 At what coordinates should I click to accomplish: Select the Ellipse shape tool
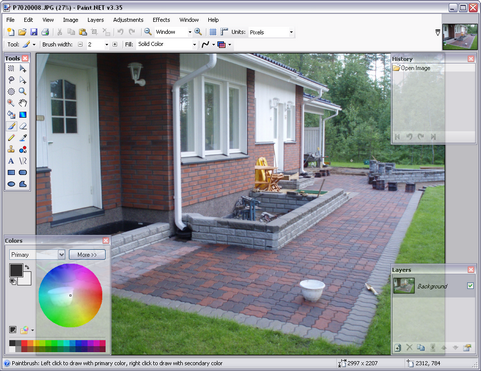[11, 184]
